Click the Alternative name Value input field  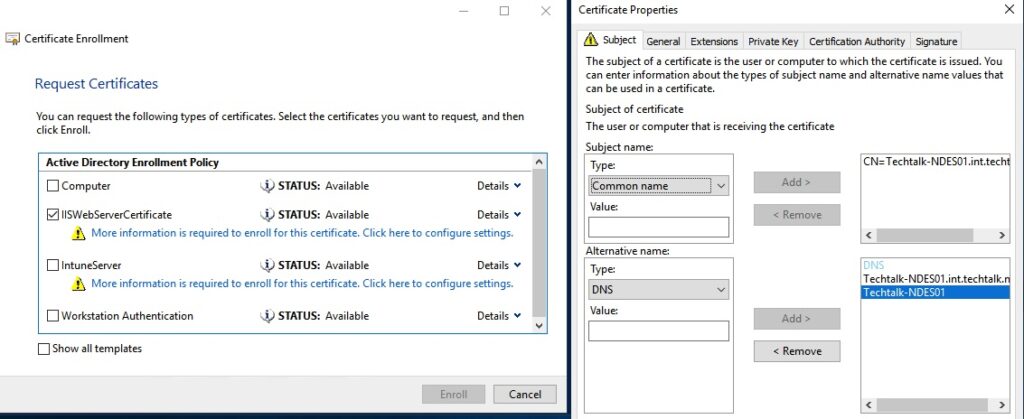point(659,331)
